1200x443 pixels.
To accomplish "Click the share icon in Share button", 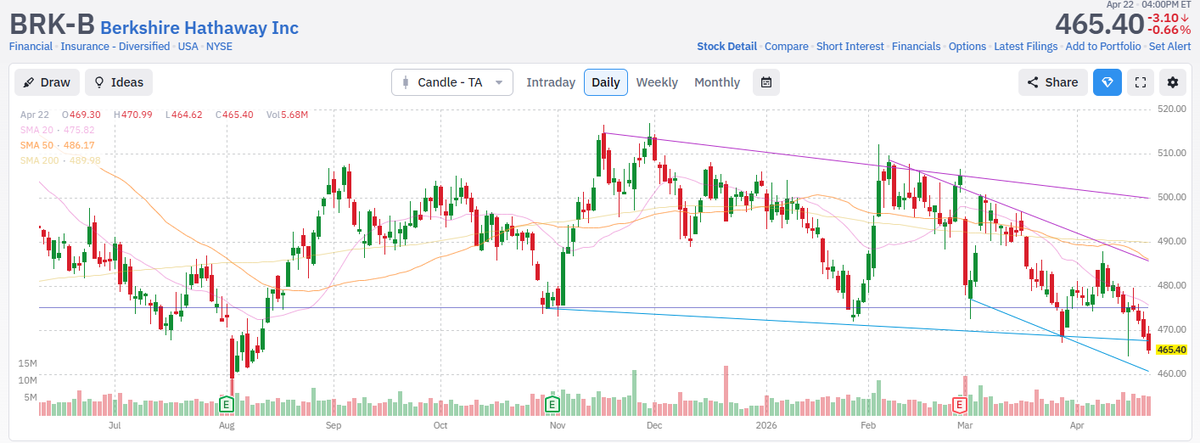I will [1033, 82].
